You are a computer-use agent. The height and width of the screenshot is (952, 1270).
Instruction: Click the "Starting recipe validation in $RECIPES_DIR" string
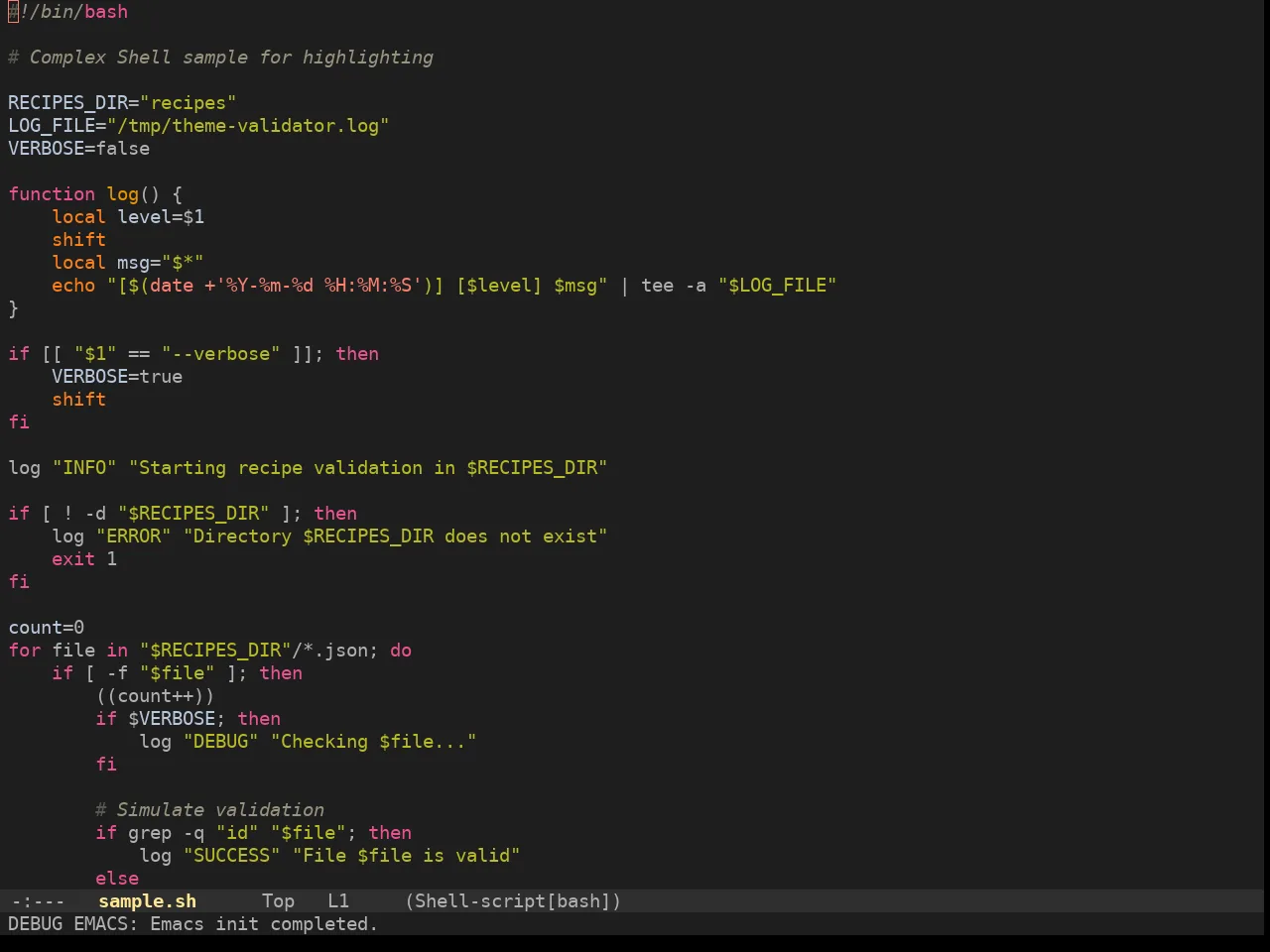pos(368,468)
